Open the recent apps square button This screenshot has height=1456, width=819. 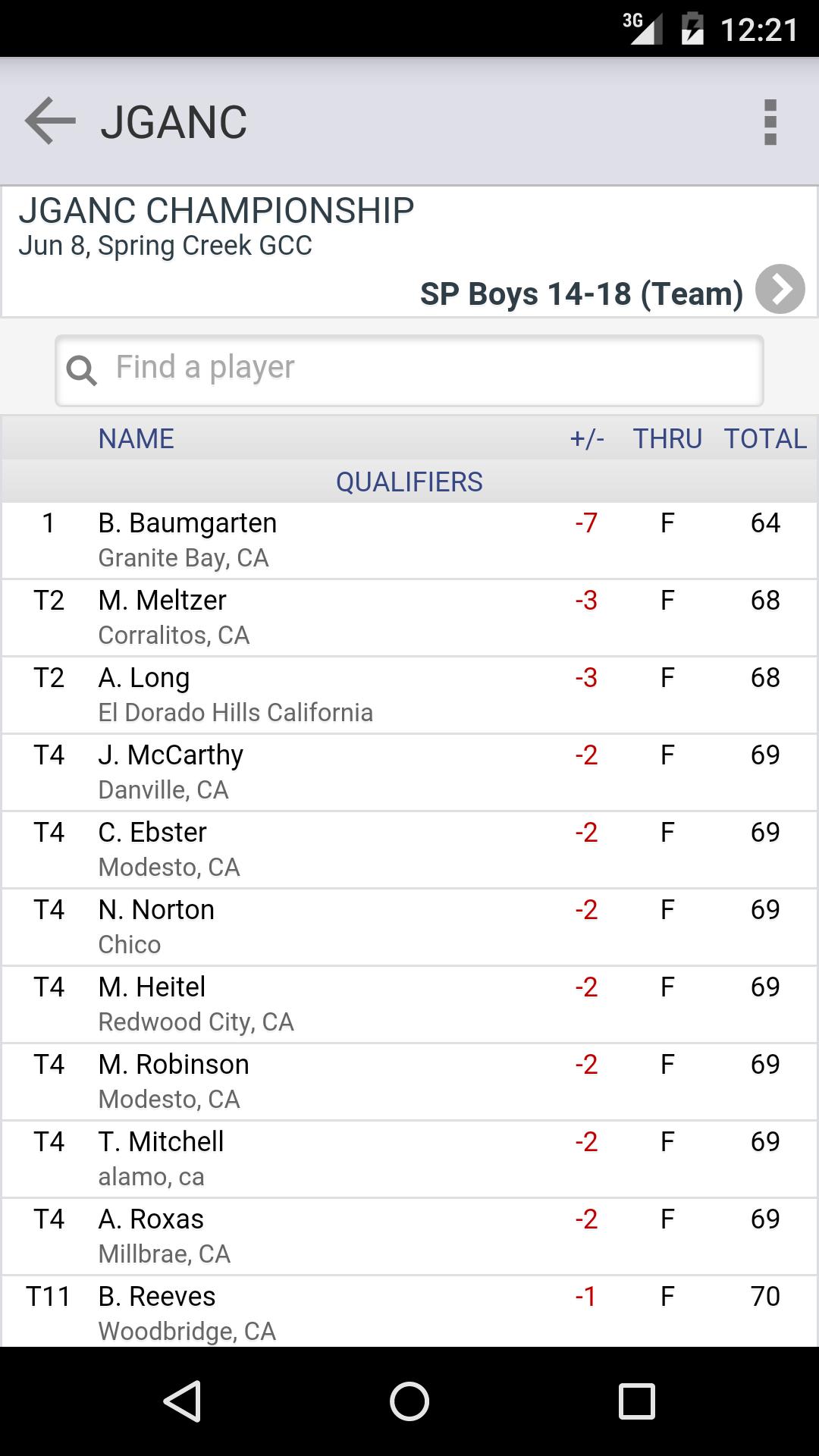[637, 1401]
